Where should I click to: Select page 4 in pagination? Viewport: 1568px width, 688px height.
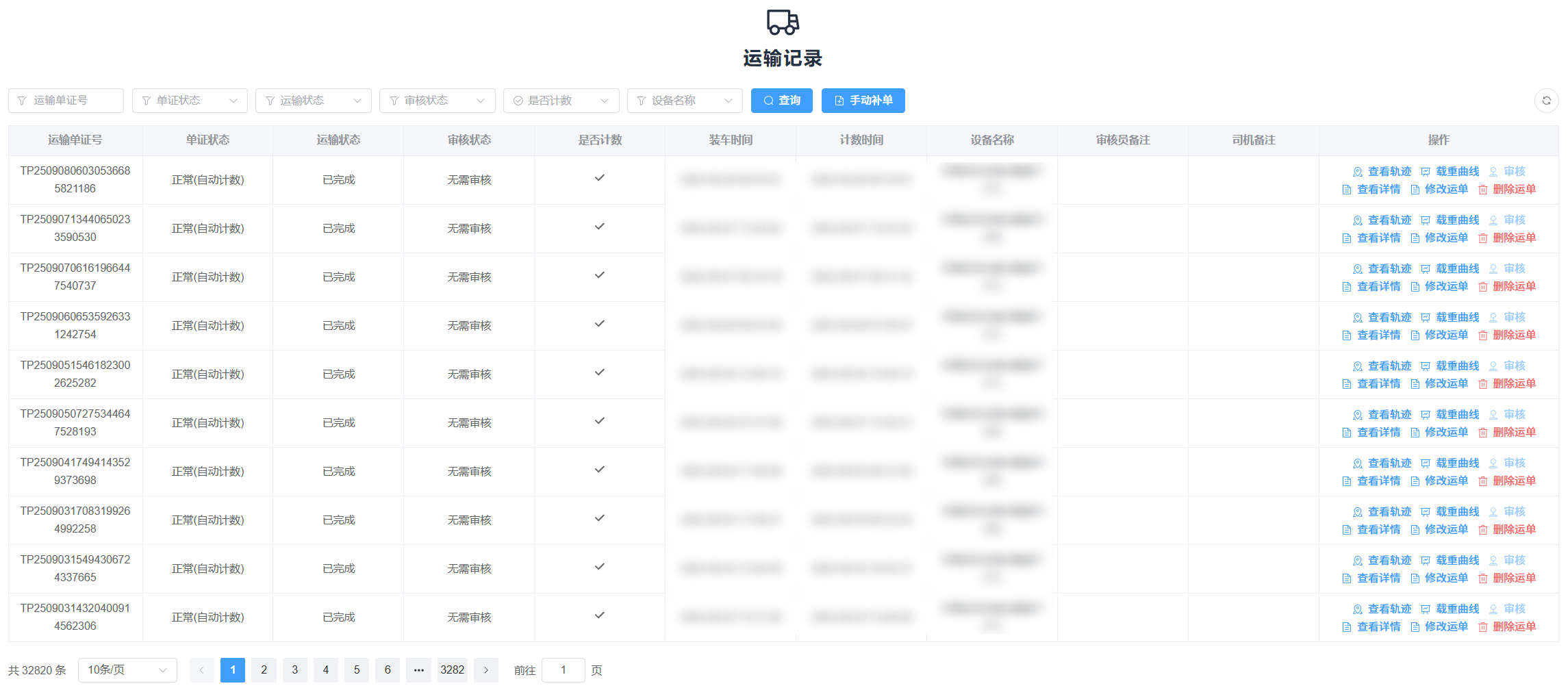pyautogui.click(x=326, y=670)
